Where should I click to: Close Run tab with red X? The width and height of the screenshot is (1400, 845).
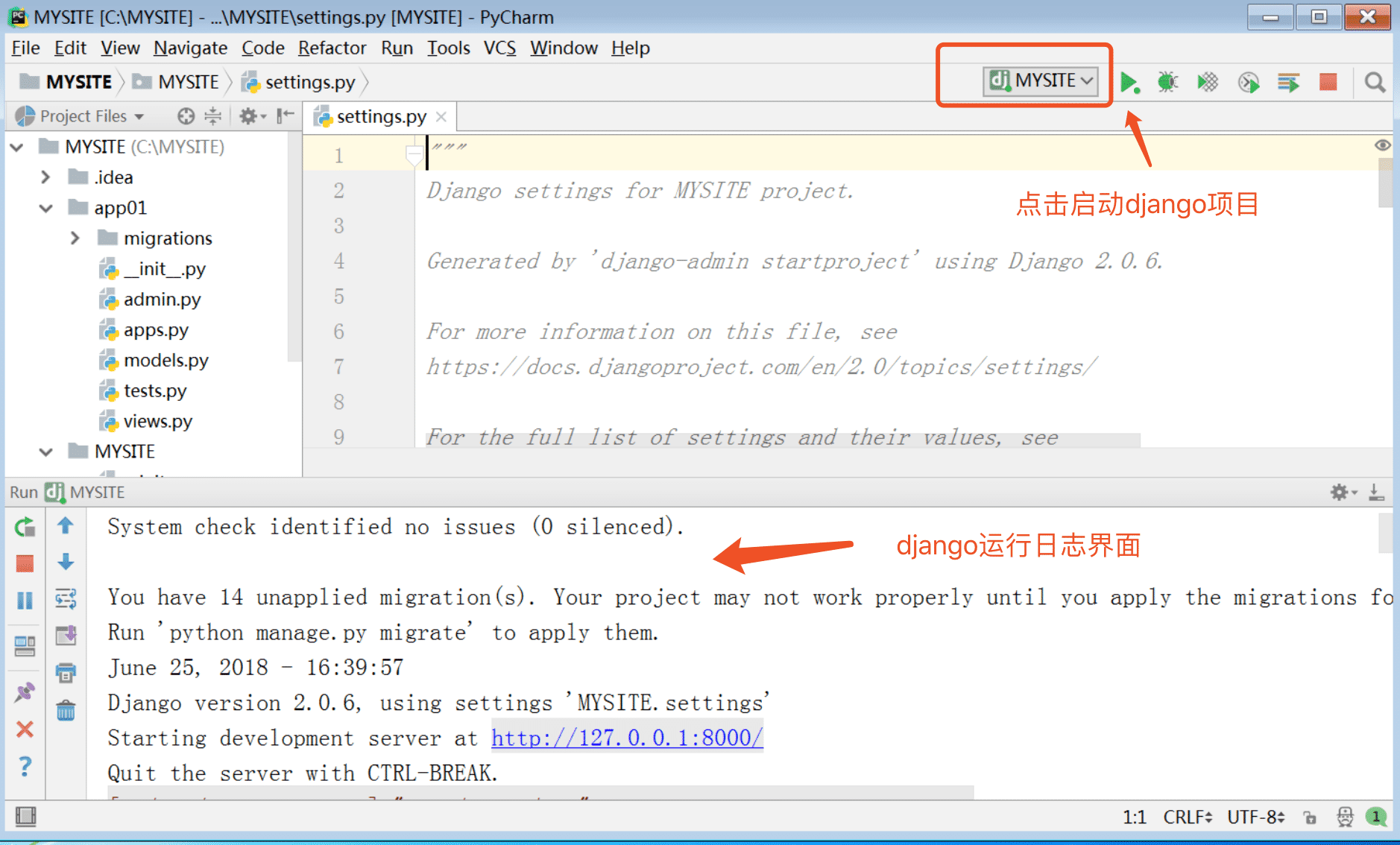coord(25,729)
